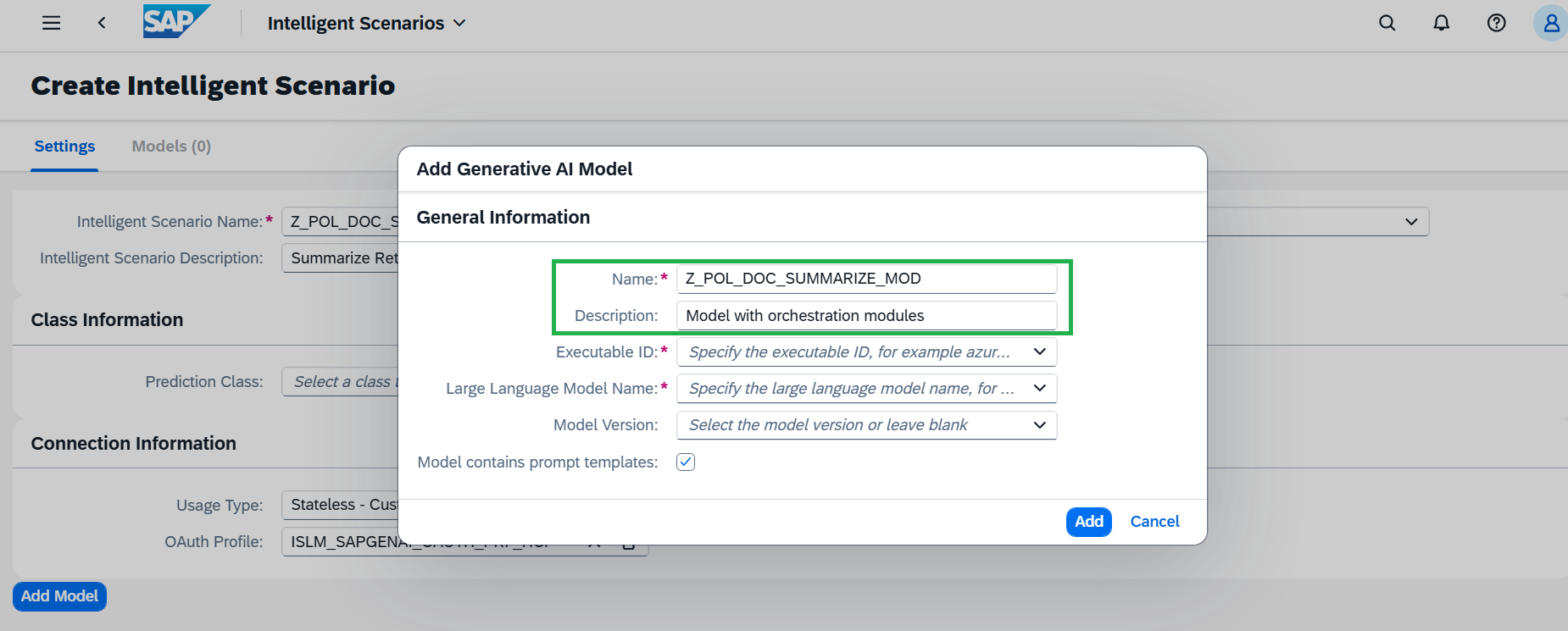This screenshot has width=1568, height=631.
Task: Open the search icon in header
Action: pos(1387,23)
